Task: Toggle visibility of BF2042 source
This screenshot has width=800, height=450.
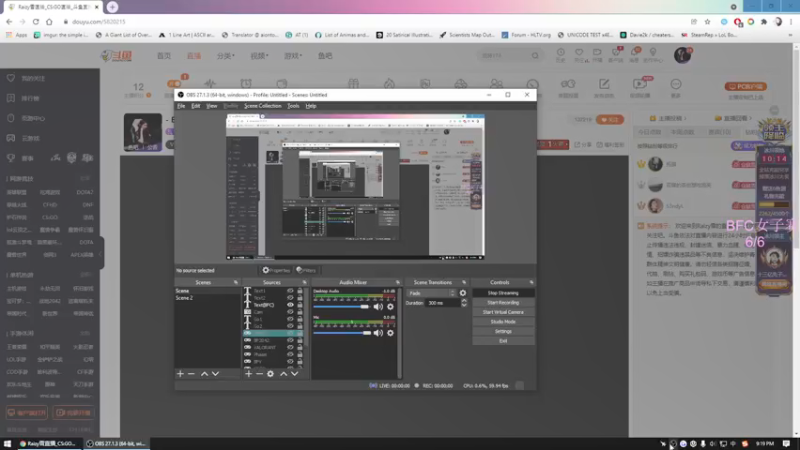Action: point(290,340)
